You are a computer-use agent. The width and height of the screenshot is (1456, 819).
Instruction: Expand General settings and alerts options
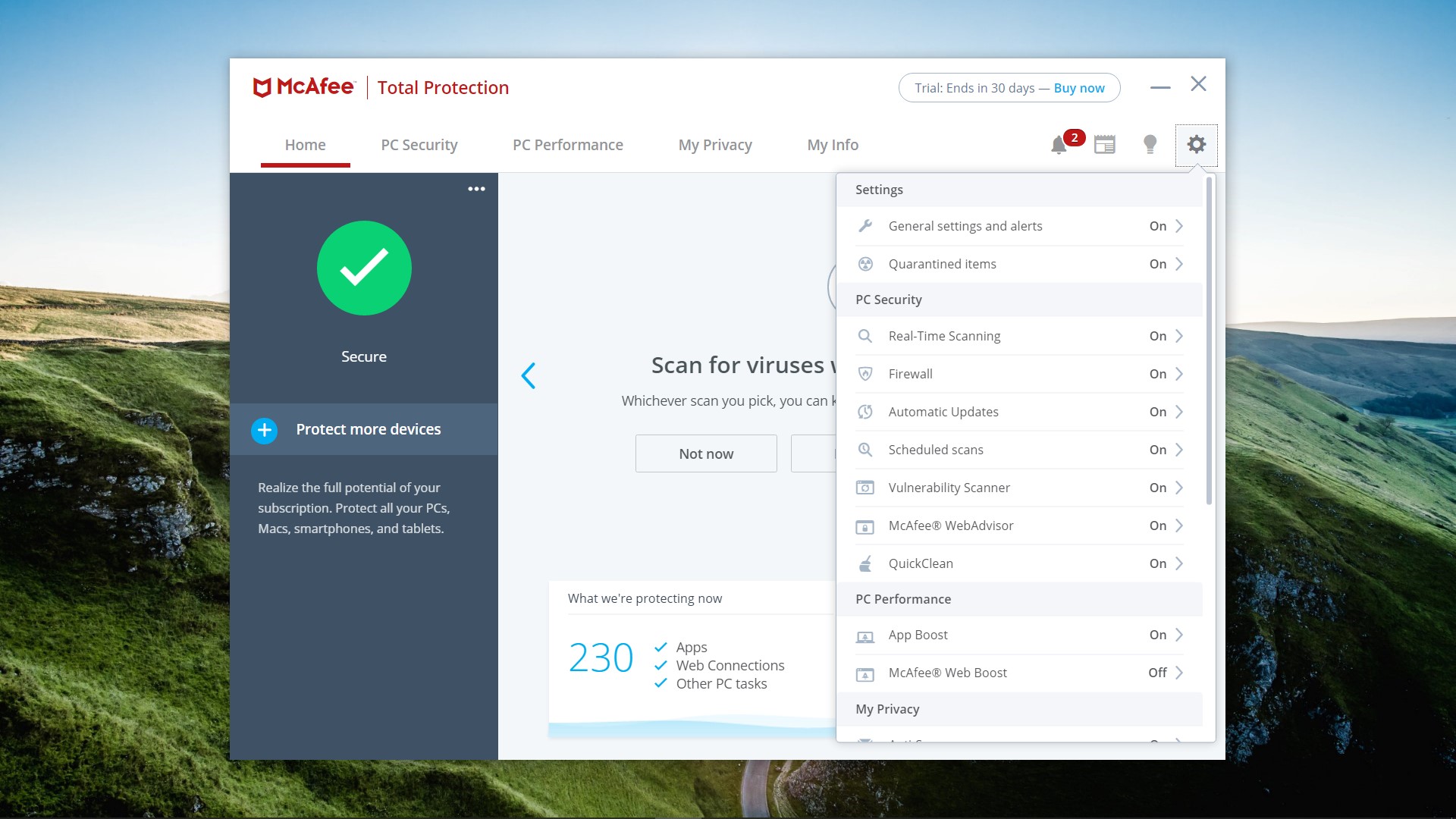click(1179, 225)
